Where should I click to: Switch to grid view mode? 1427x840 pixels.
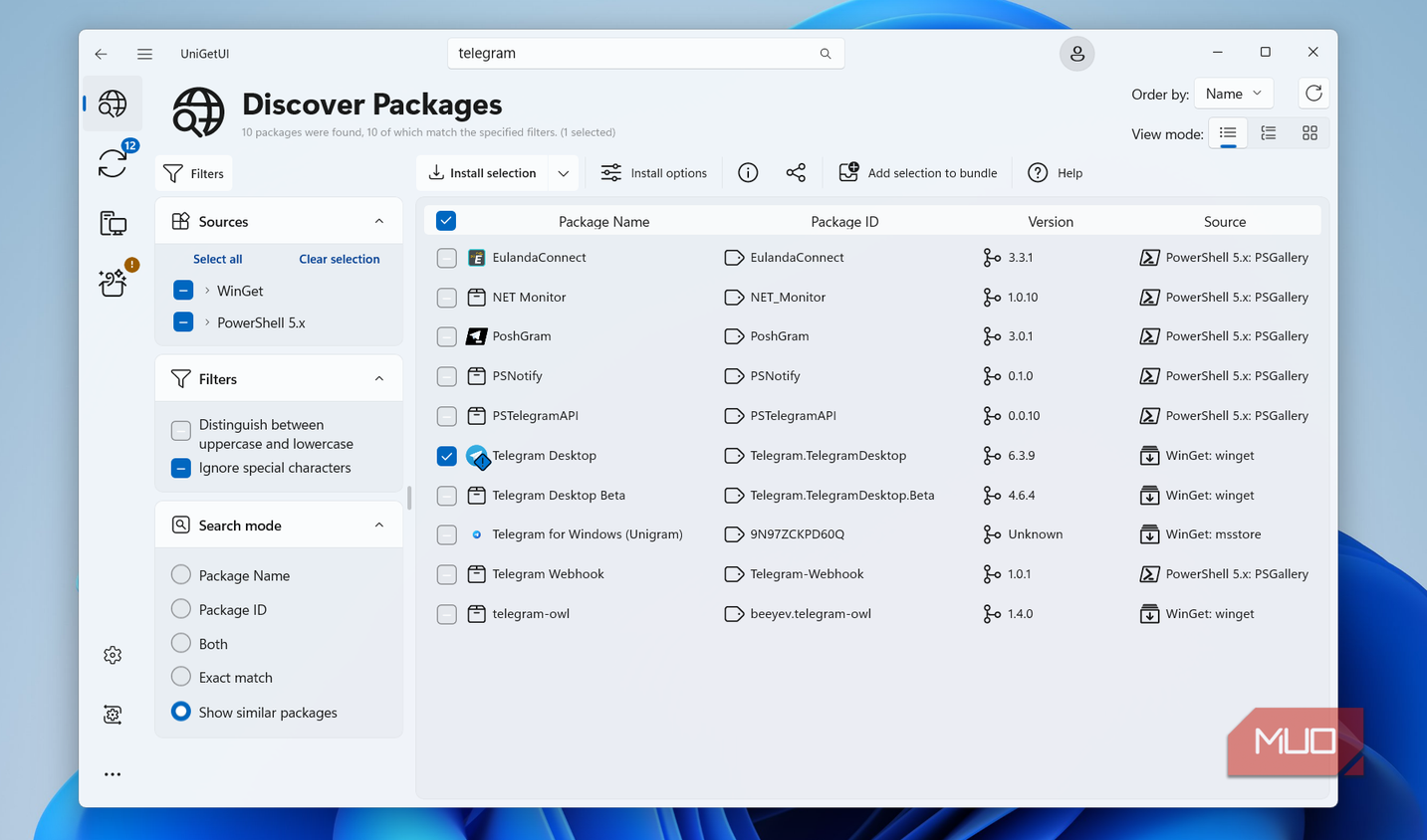pos(1309,133)
